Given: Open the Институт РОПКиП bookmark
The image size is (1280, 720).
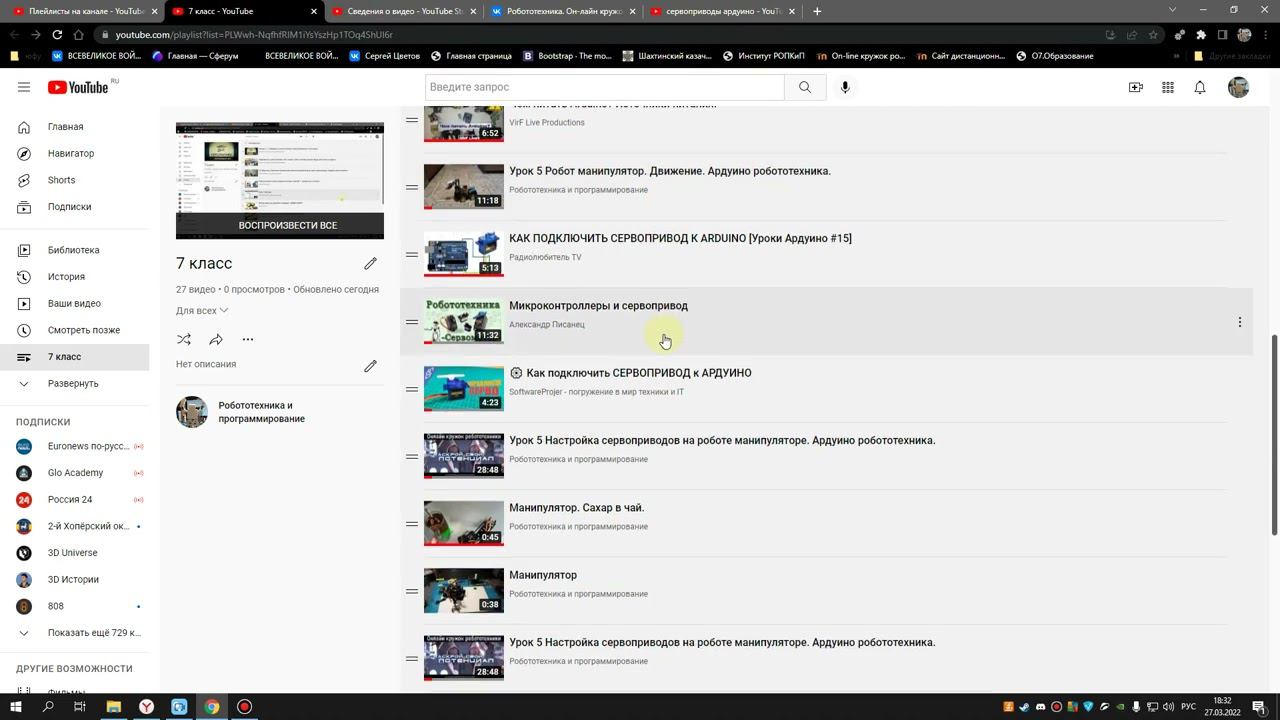Looking at the screenshot, I should point(763,56).
